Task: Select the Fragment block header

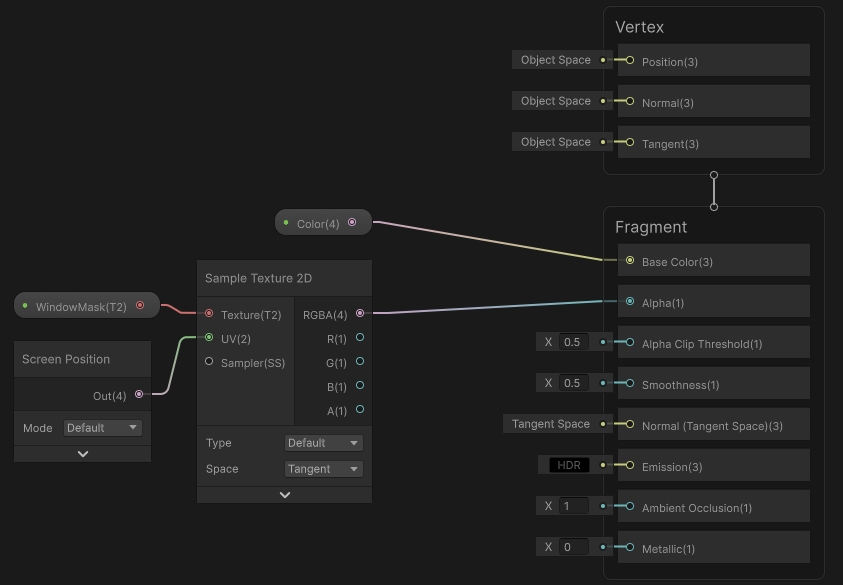Action: 651,227
